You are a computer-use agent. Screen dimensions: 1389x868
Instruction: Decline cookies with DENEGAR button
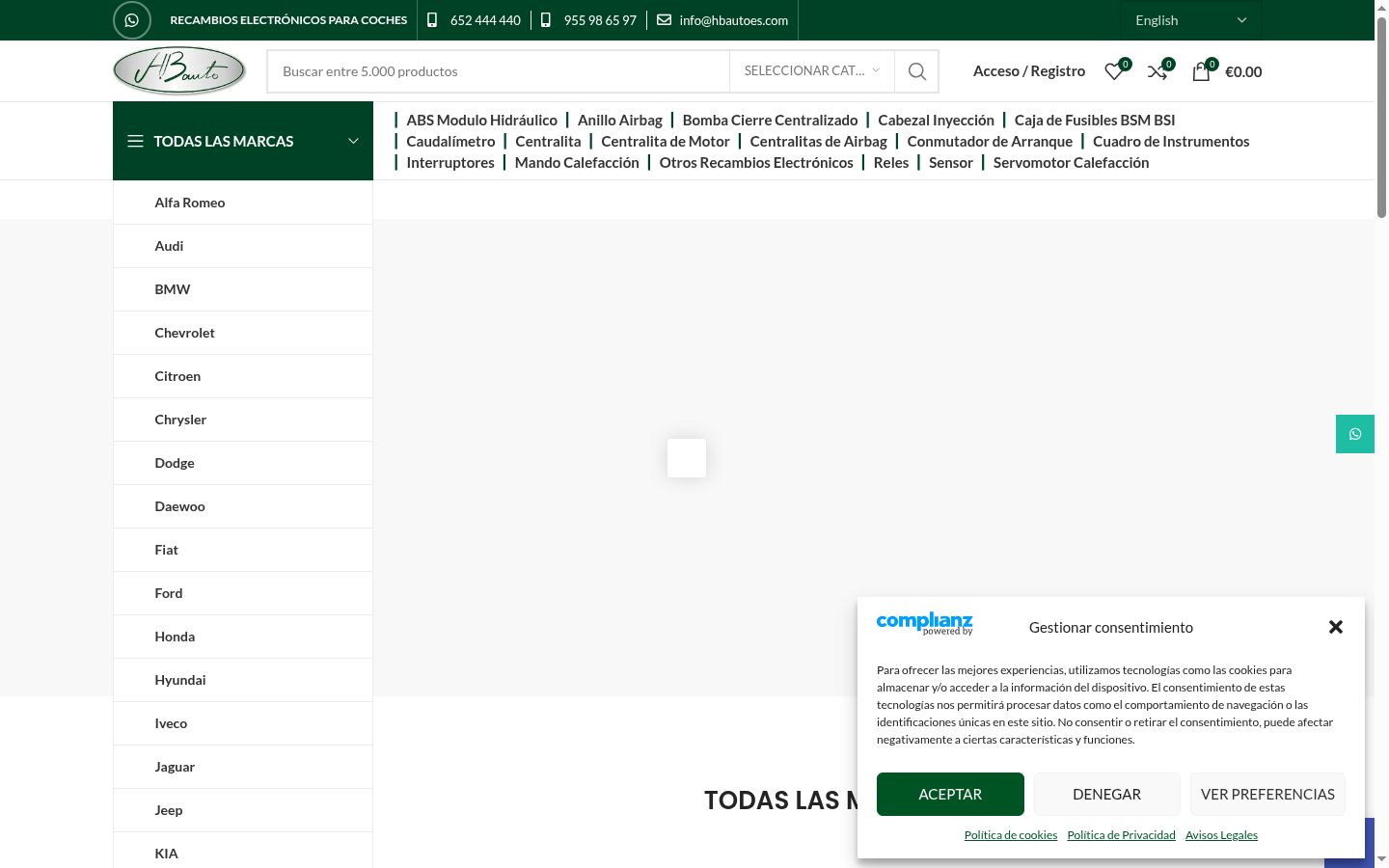tap(1106, 794)
